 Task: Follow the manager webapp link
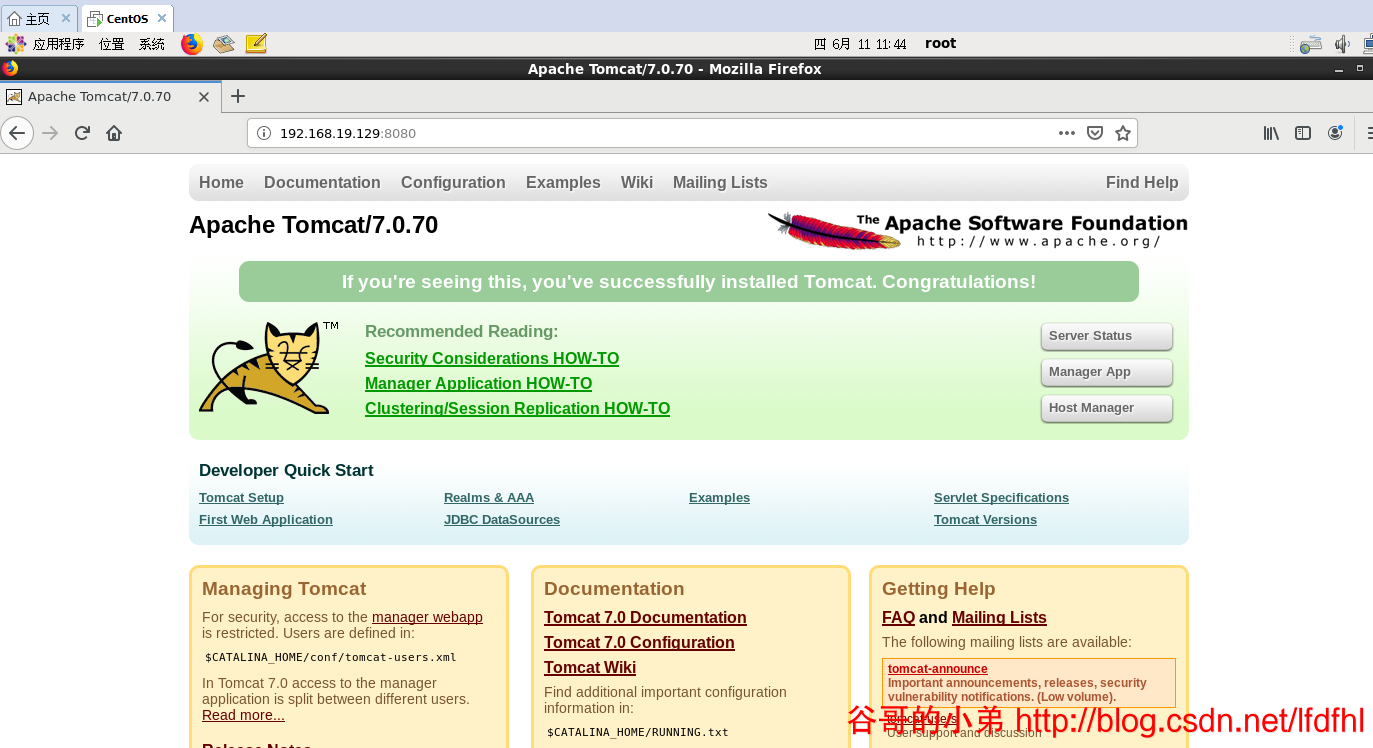pos(427,617)
